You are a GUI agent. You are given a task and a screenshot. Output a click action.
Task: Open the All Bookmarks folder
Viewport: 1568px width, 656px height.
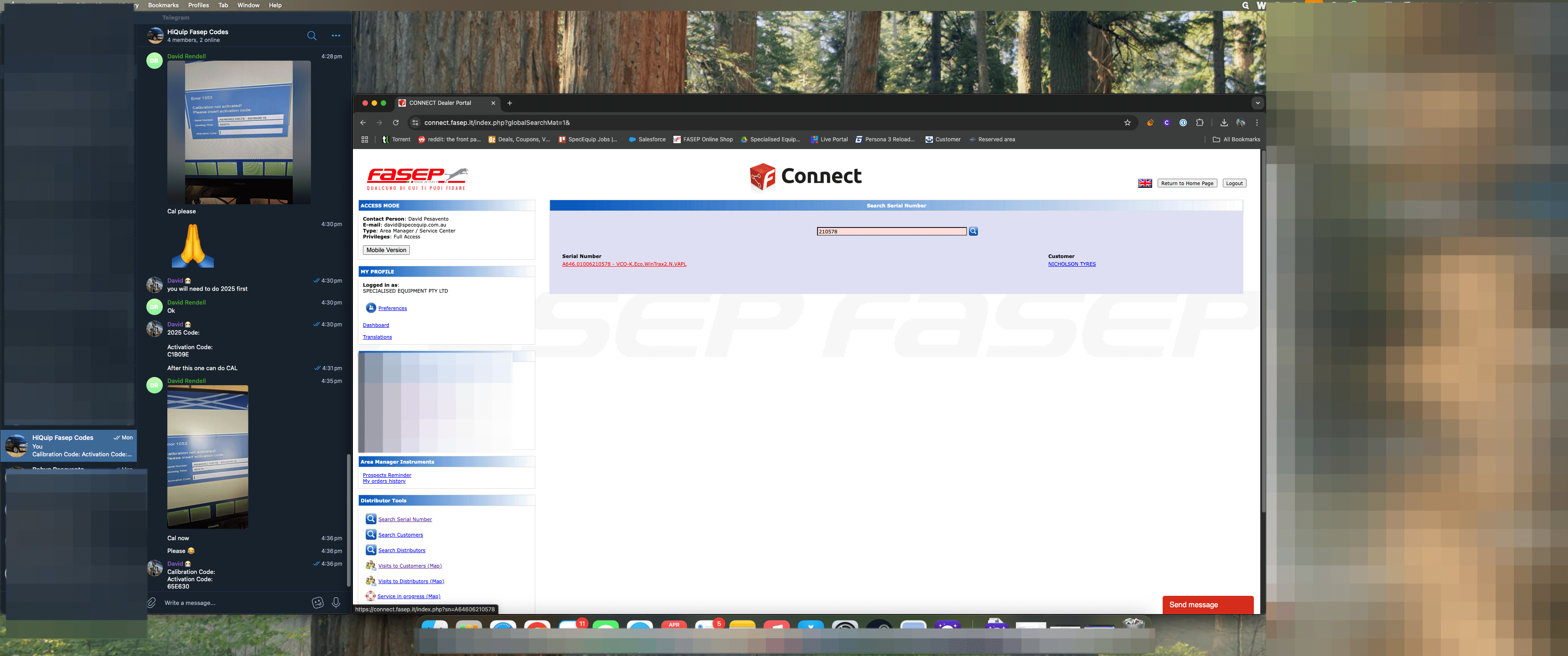click(1236, 139)
